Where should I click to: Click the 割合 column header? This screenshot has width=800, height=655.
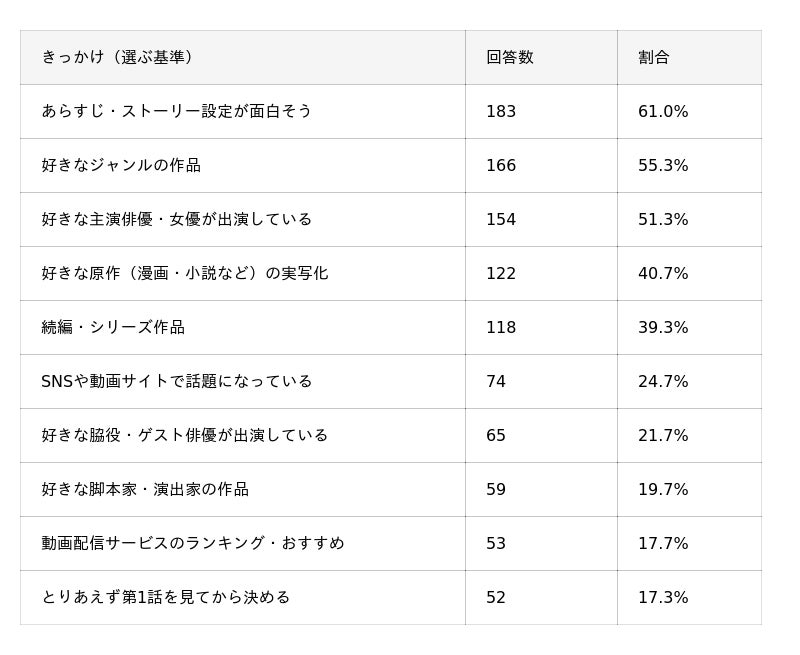[654, 57]
